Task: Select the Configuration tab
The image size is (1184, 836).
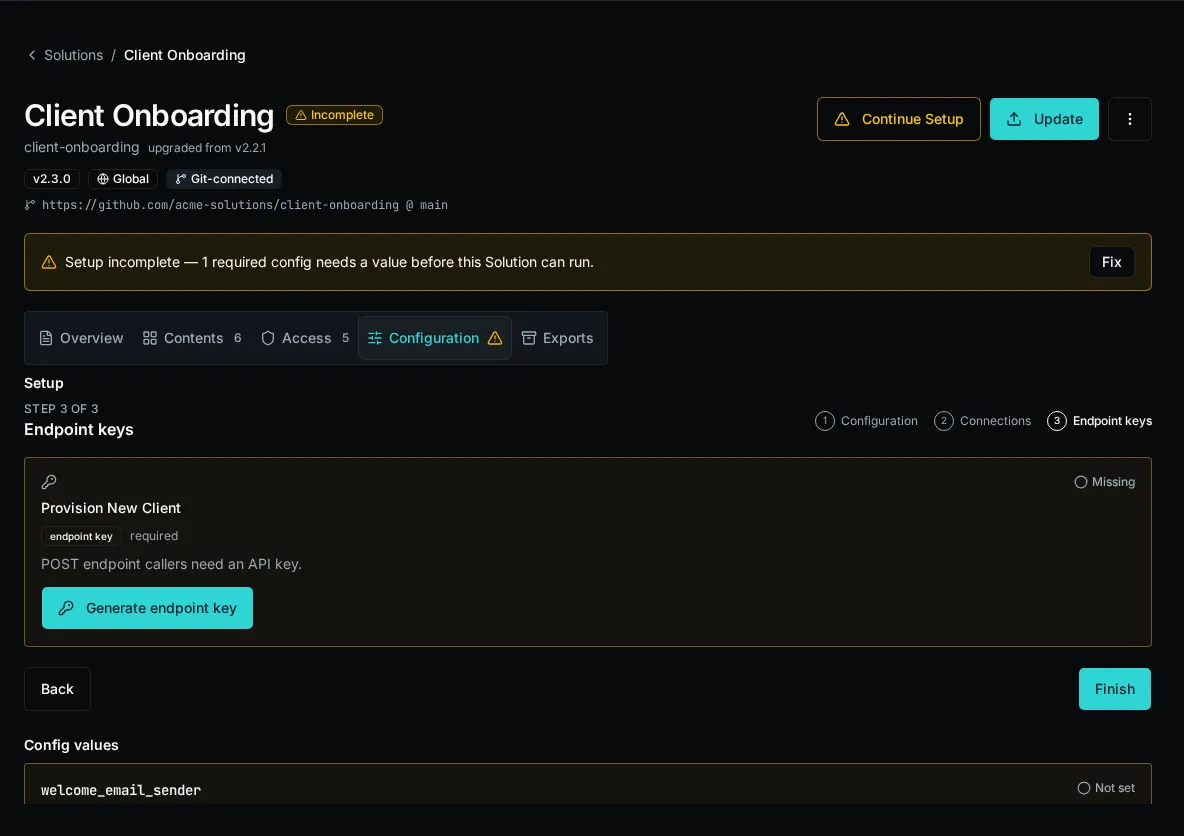Action: (435, 338)
